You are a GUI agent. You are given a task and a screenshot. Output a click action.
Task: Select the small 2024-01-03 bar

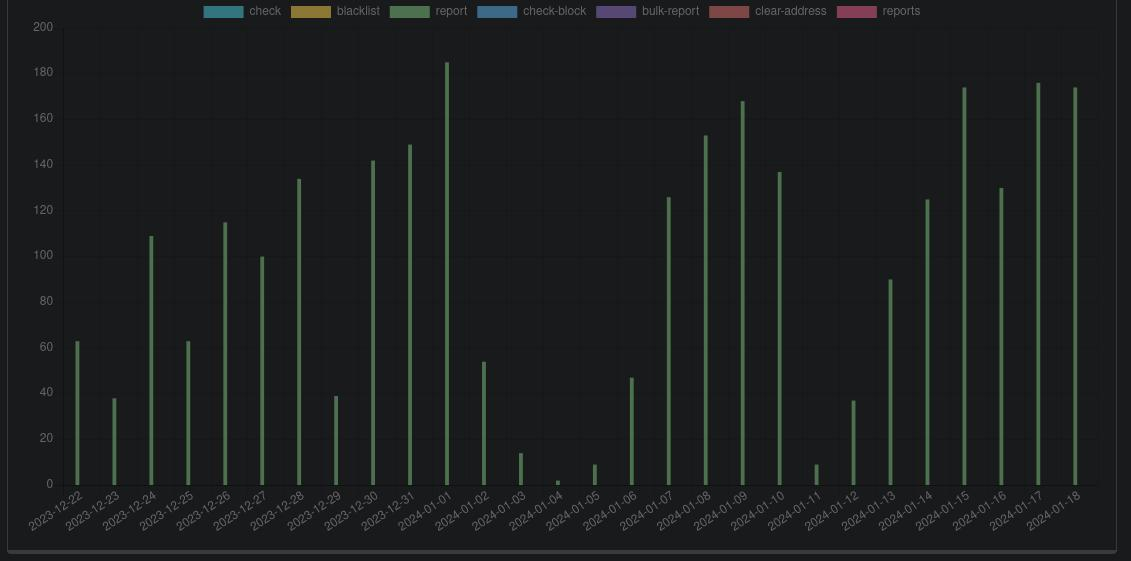pyautogui.click(x=521, y=469)
